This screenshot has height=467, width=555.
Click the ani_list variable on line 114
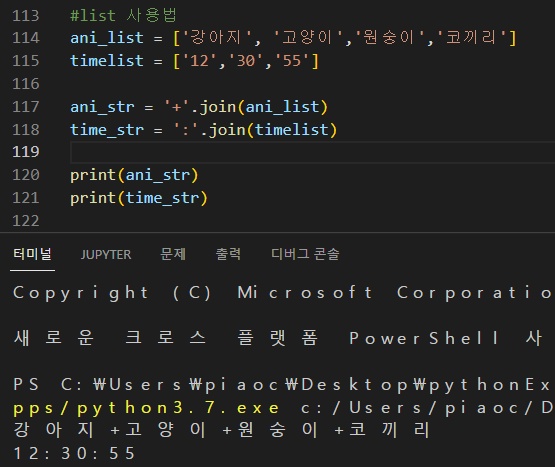(107, 38)
